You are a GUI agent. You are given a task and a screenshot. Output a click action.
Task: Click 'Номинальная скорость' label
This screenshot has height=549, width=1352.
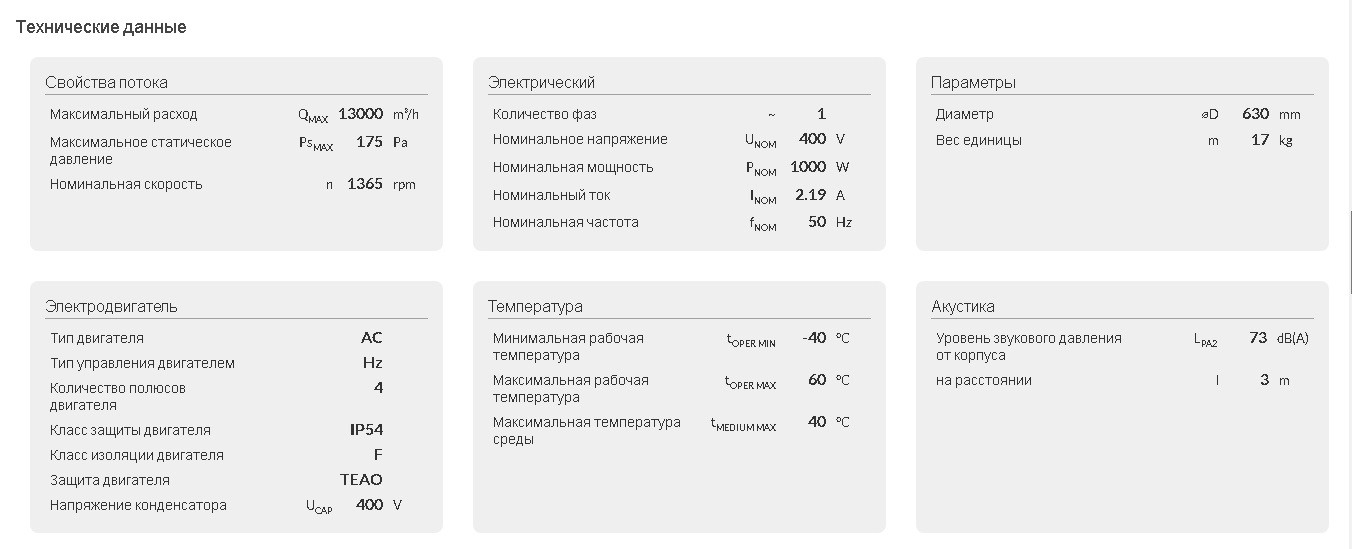[x=126, y=184]
